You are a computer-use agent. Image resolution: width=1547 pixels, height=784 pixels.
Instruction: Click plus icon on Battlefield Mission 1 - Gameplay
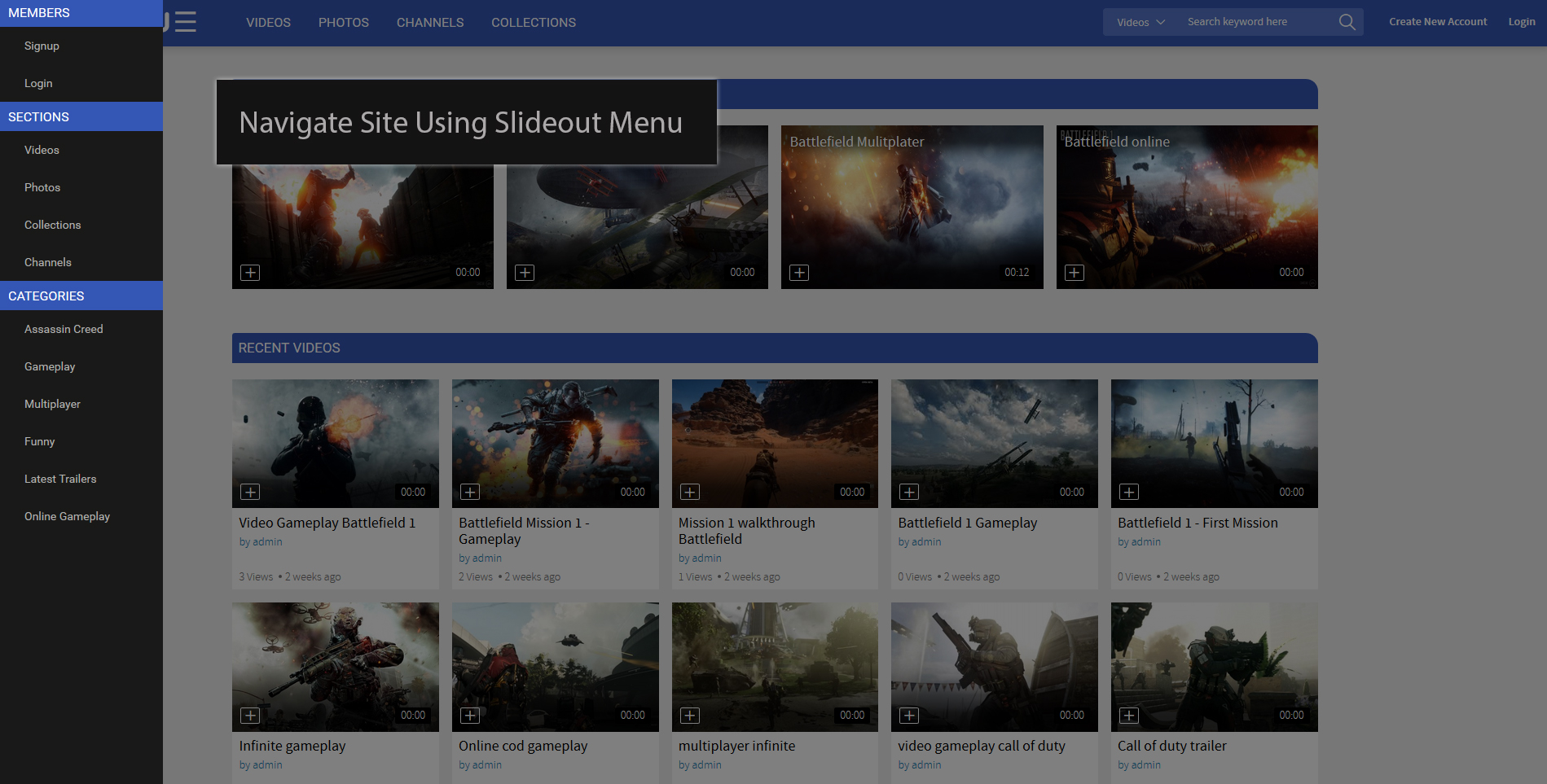click(470, 492)
